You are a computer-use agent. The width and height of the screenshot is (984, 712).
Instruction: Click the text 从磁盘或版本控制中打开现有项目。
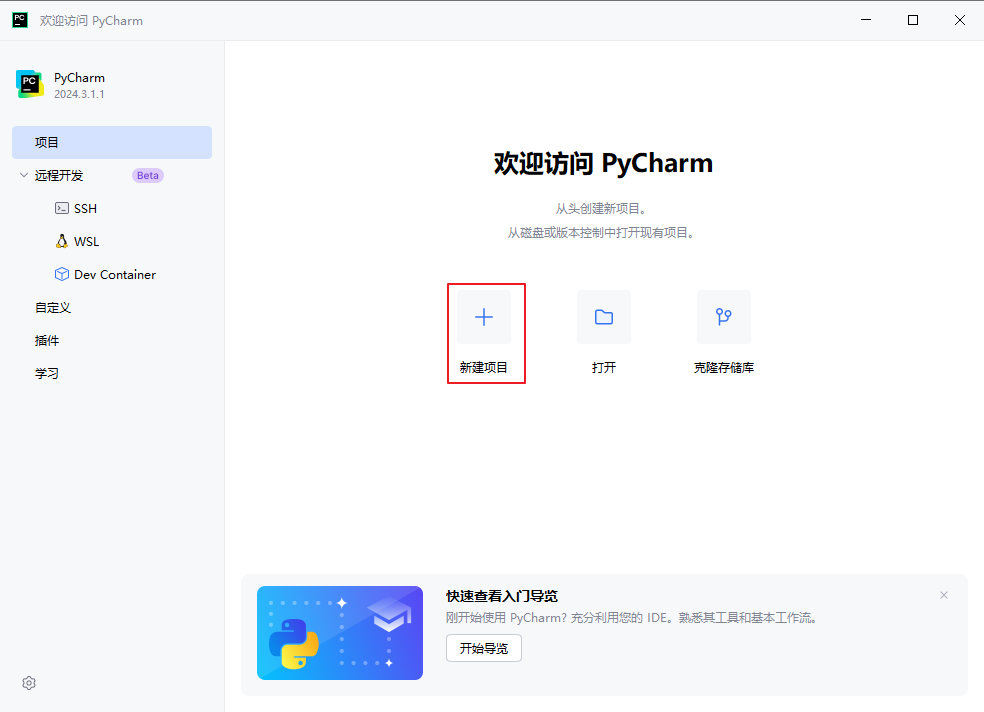[x=601, y=233]
